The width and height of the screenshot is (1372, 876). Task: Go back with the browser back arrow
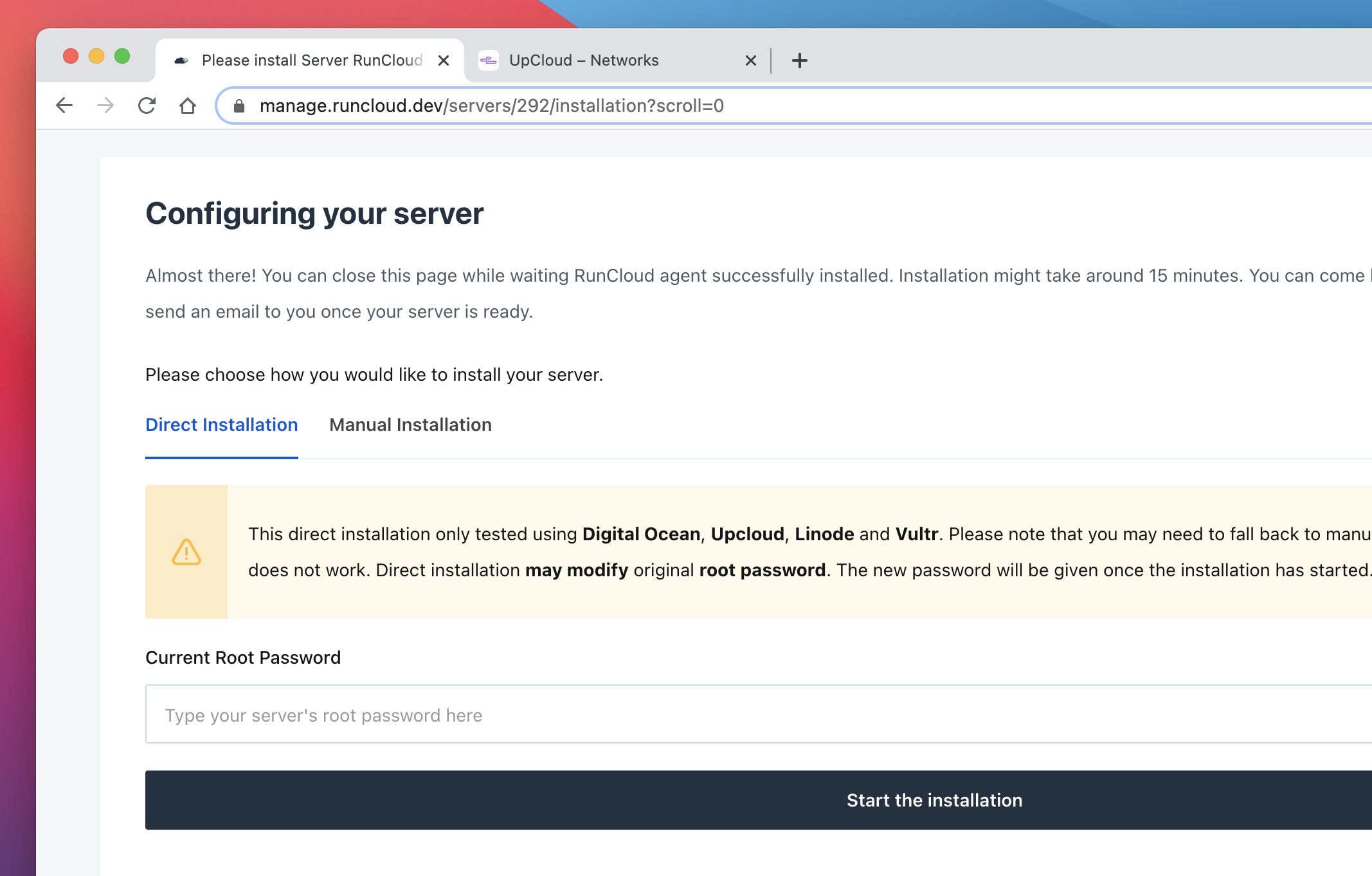pyautogui.click(x=64, y=105)
